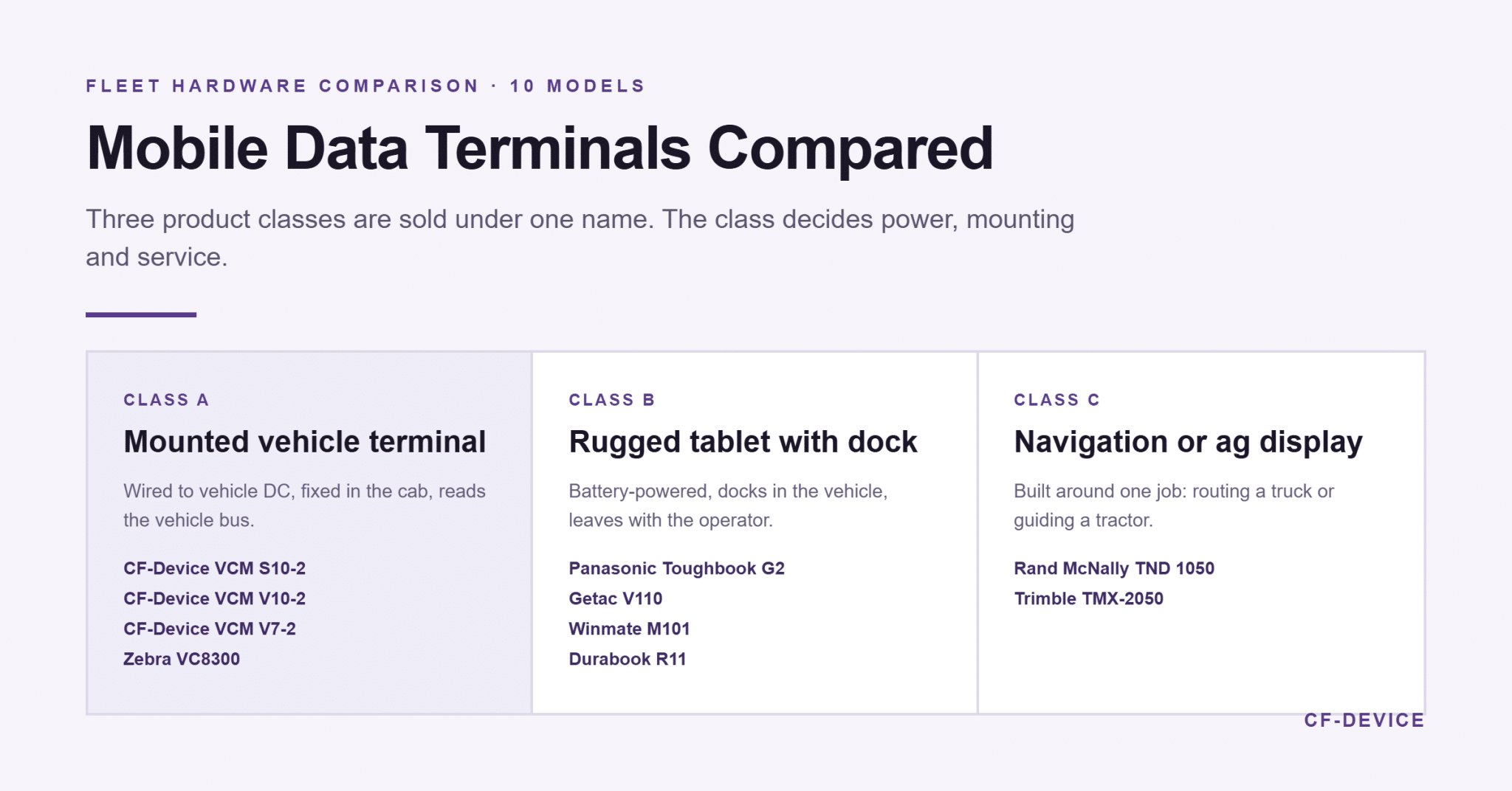Select the Class A card label
The image size is (1512, 791).
pyautogui.click(x=166, y=400)
